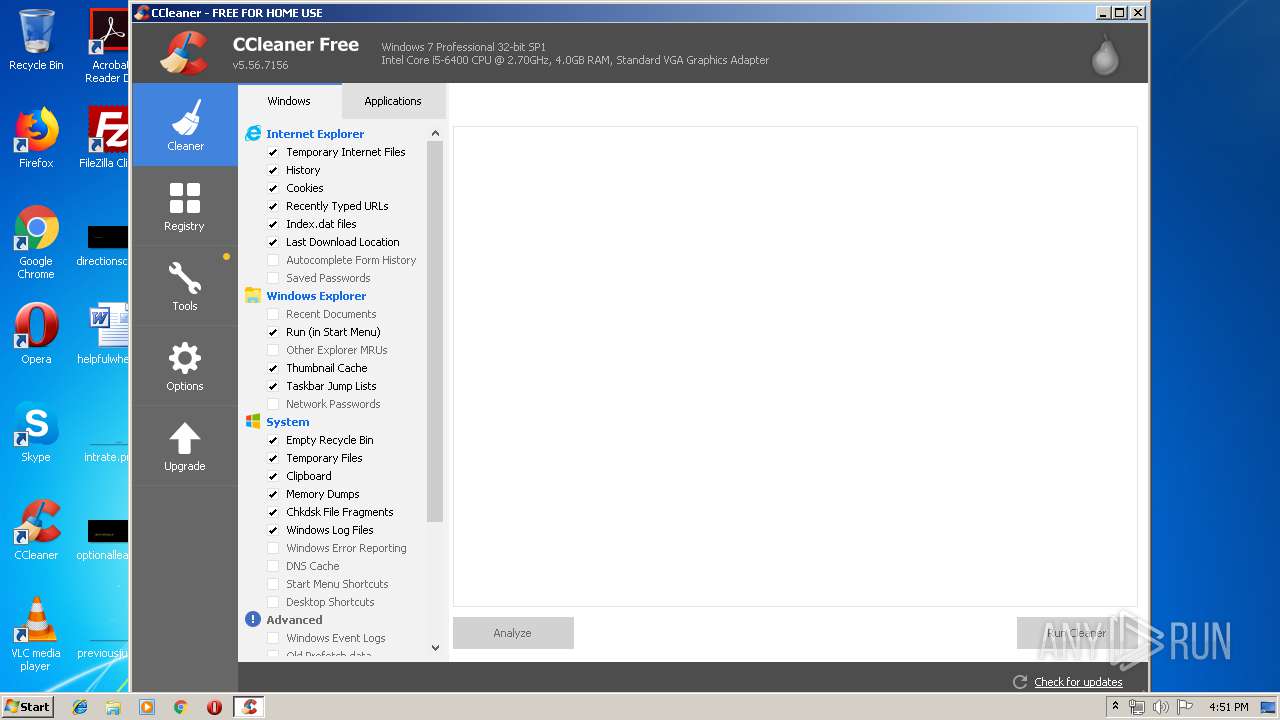Uncheck Windows Log Files
Viewport: 1280px width, 720px height.
pos(273,530)
